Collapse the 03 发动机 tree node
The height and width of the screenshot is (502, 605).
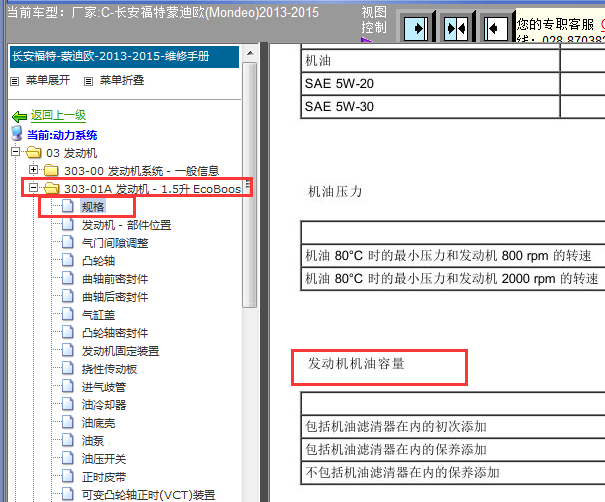pos(15,152)
